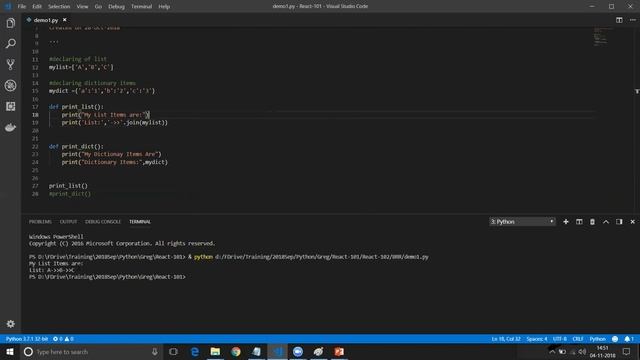
Task: Change file encoding via UTF-8
Action: (x=560, y=339)
